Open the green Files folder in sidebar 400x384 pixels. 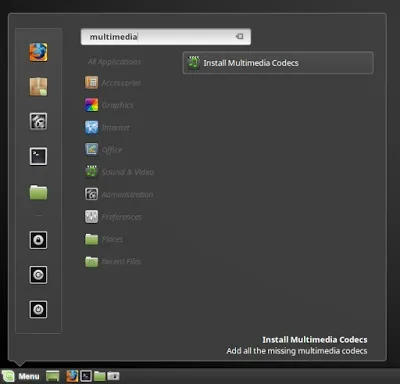tap(38, 192)
